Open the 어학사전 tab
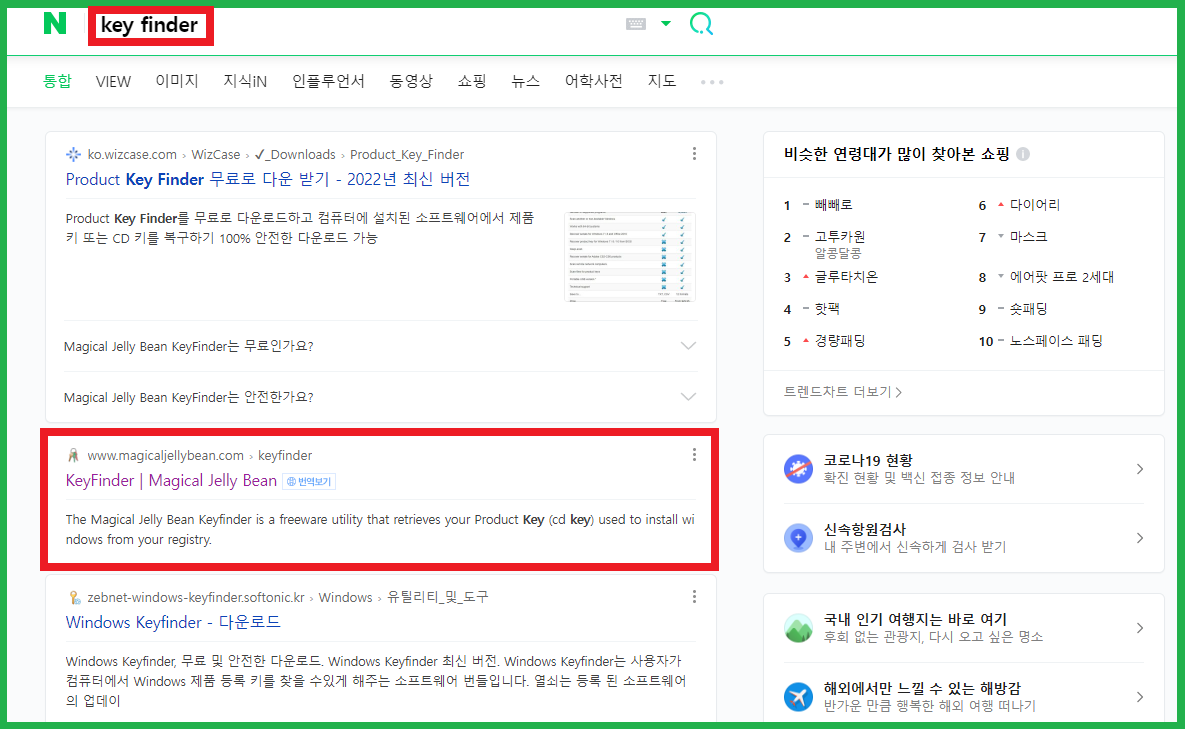 click(x=593, y=81)
